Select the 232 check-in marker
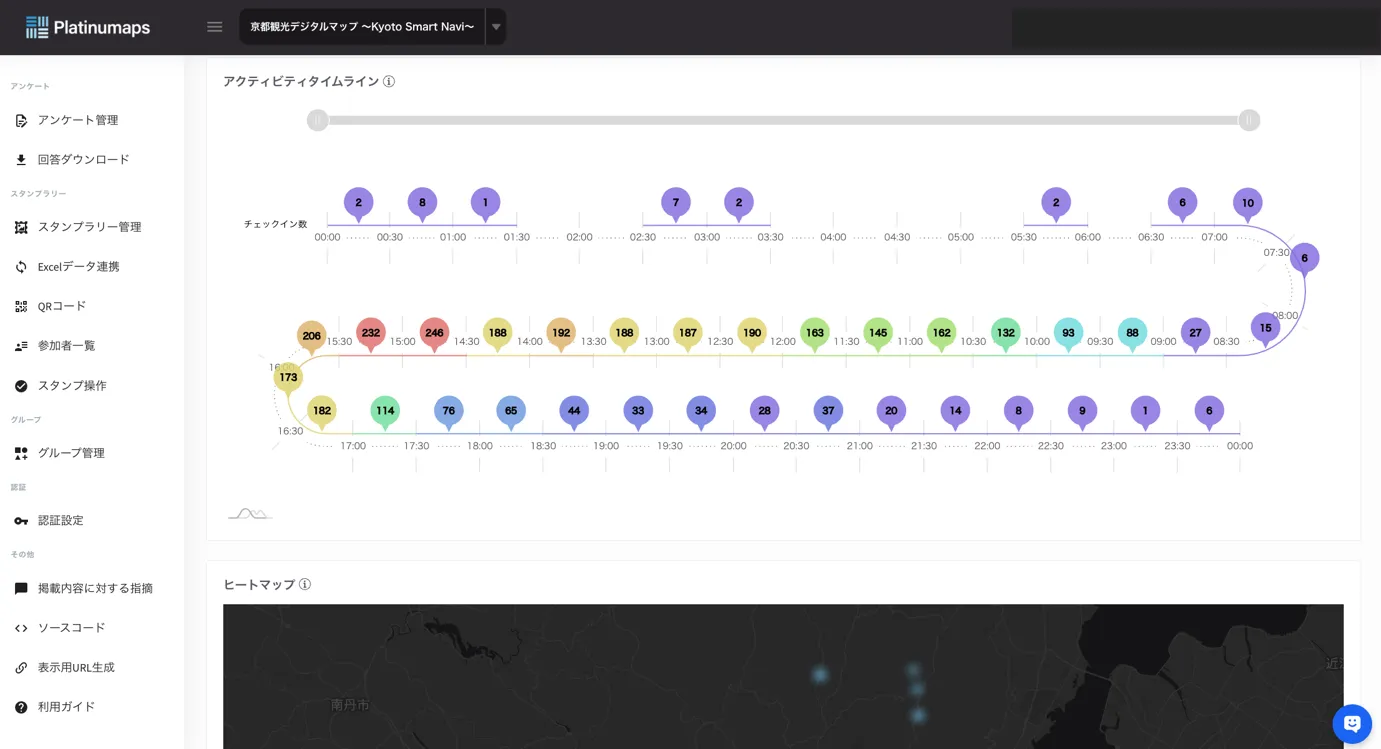Screen dimensions: 1381x749 [x=371, y=334]
